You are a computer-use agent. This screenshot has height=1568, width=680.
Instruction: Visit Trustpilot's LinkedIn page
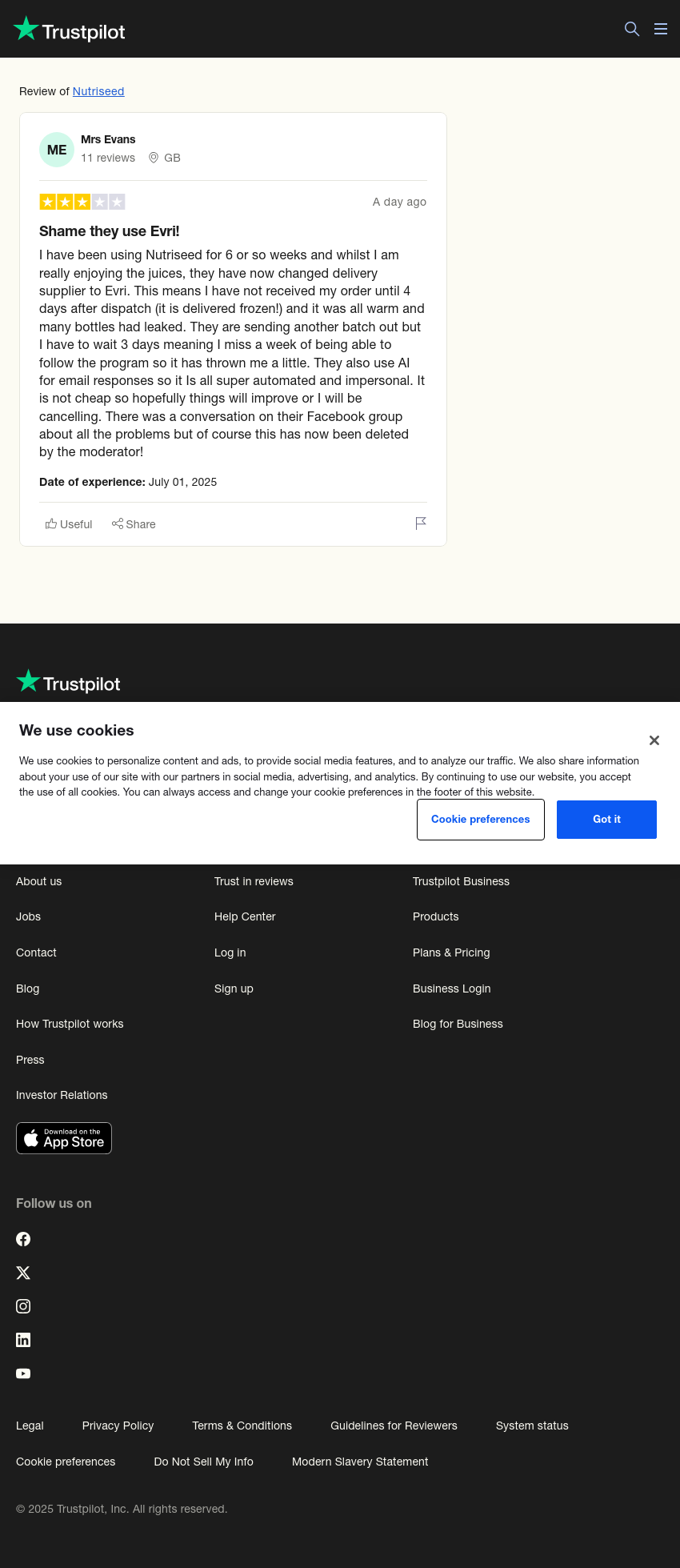tap(23, 1340)
